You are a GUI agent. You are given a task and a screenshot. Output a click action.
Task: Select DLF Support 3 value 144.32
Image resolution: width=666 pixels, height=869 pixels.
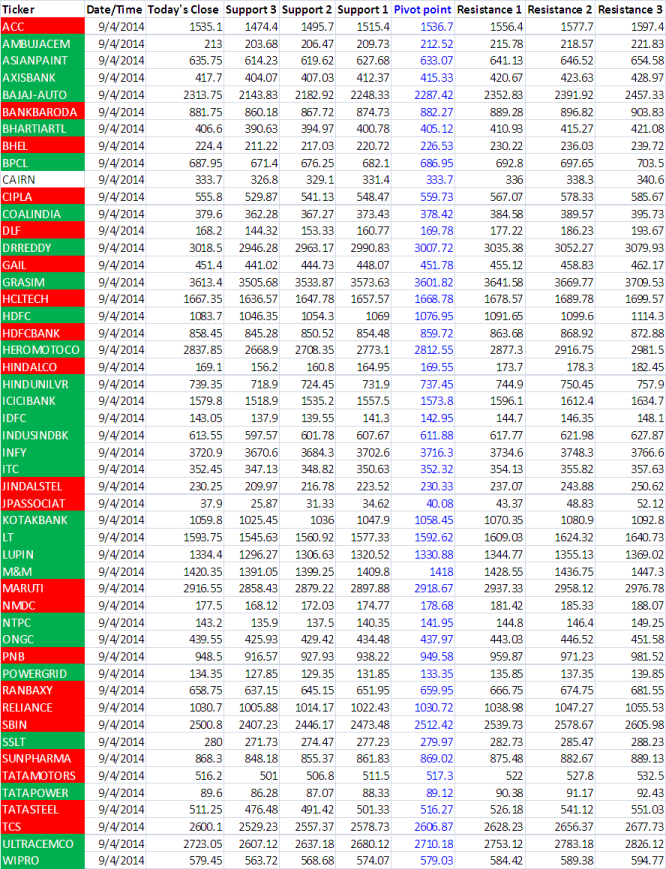point(261,231)
